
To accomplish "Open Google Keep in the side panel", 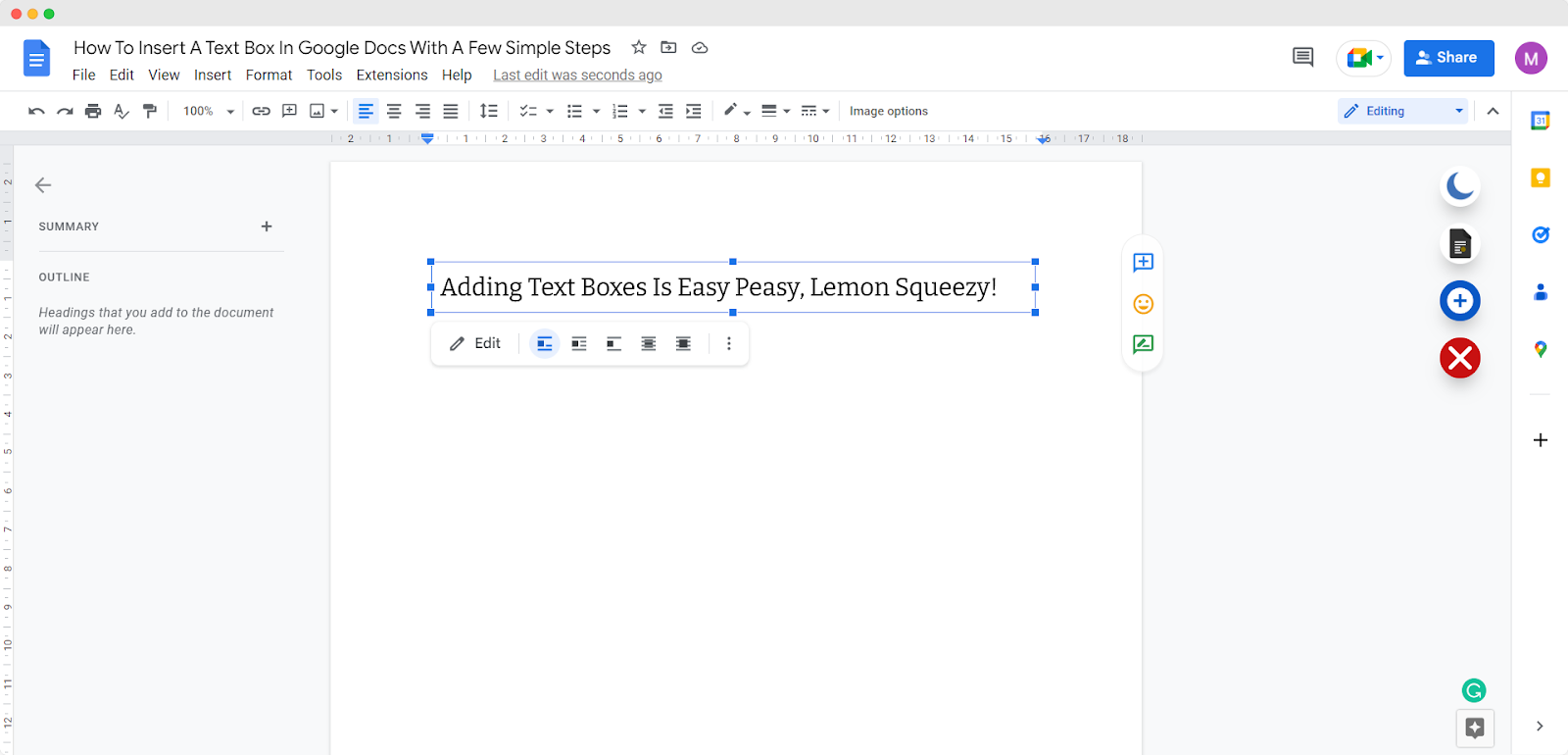I will click(1541, 177).
